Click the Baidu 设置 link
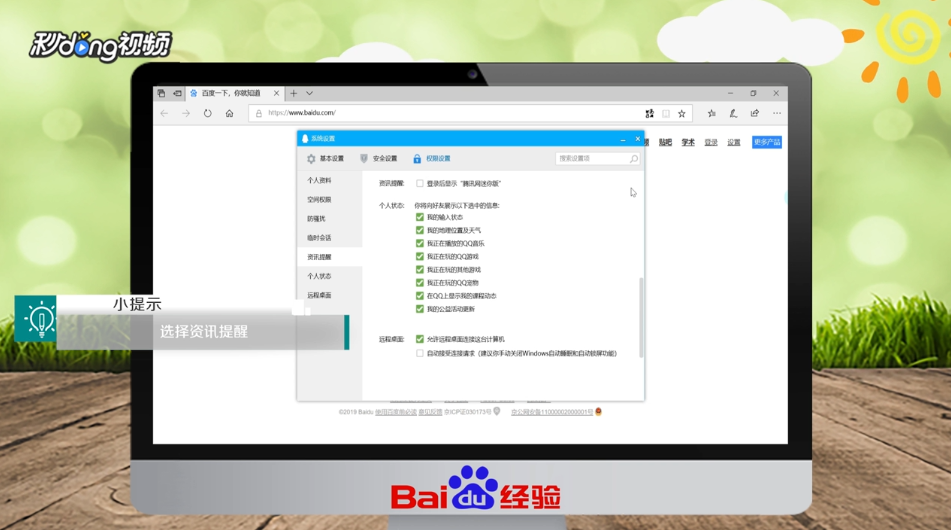951x530 pixels. click(x=734, y=143)
